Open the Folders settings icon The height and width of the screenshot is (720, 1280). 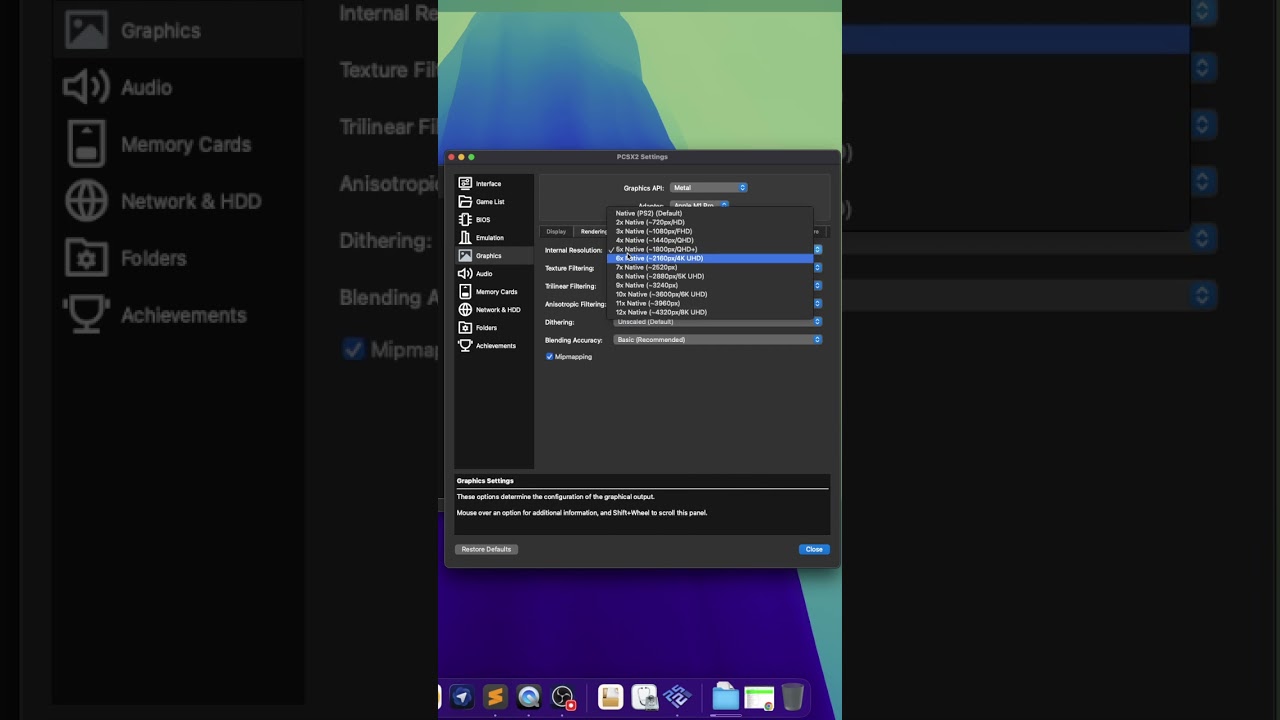pyautogui.click(x=465, y=328)
